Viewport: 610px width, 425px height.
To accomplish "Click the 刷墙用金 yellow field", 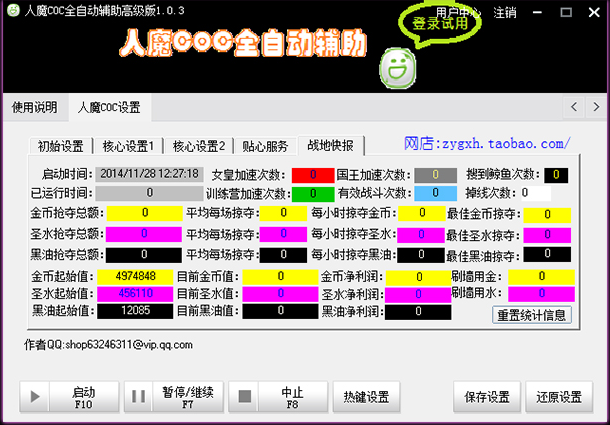I will click(542, 277).
